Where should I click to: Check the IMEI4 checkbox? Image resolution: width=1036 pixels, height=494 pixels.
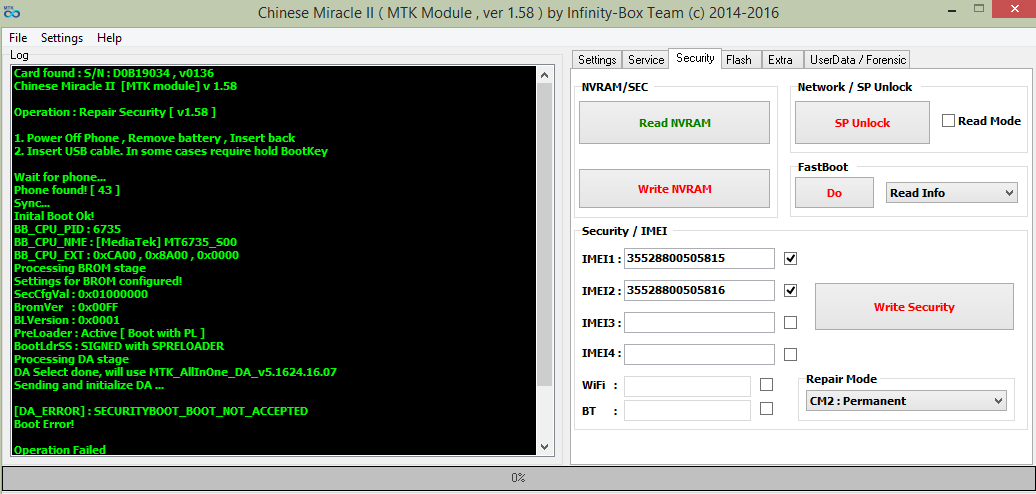coord(790,354)
